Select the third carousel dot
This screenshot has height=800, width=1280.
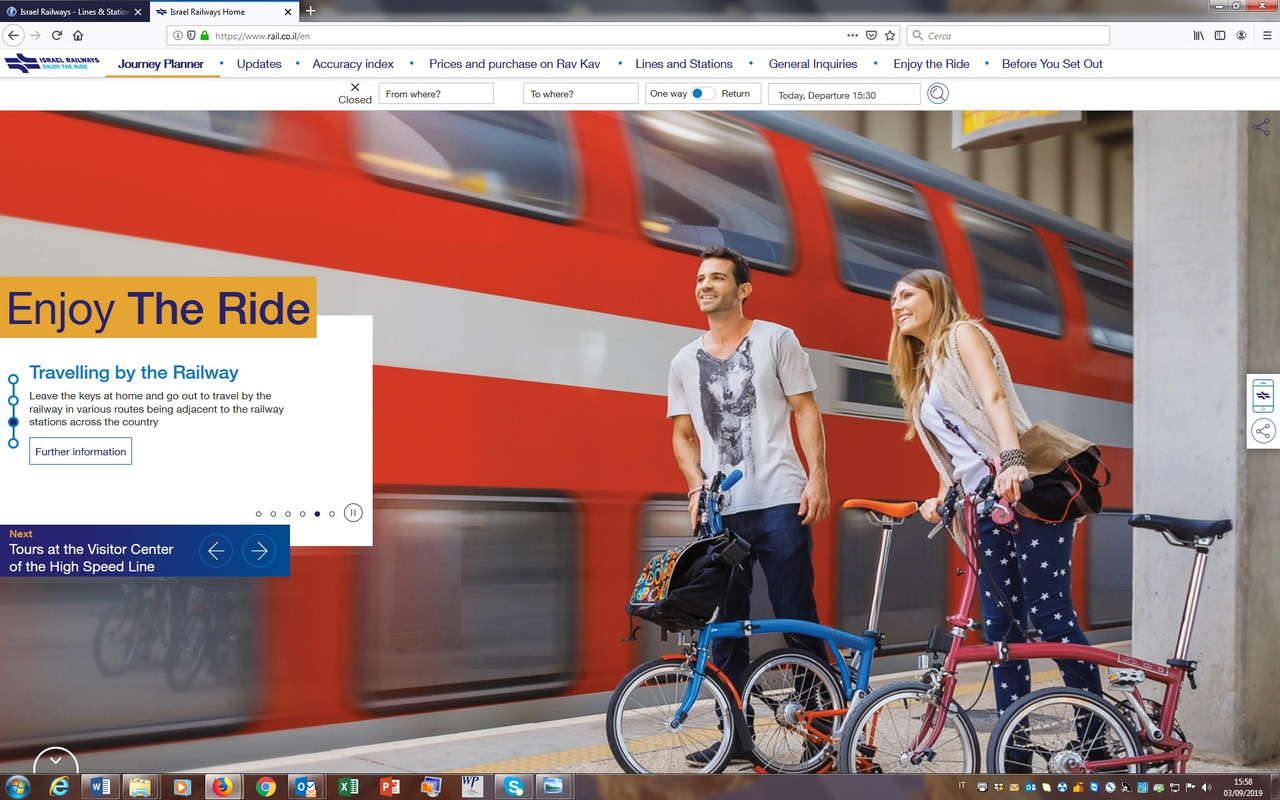[x=288, y=514]
